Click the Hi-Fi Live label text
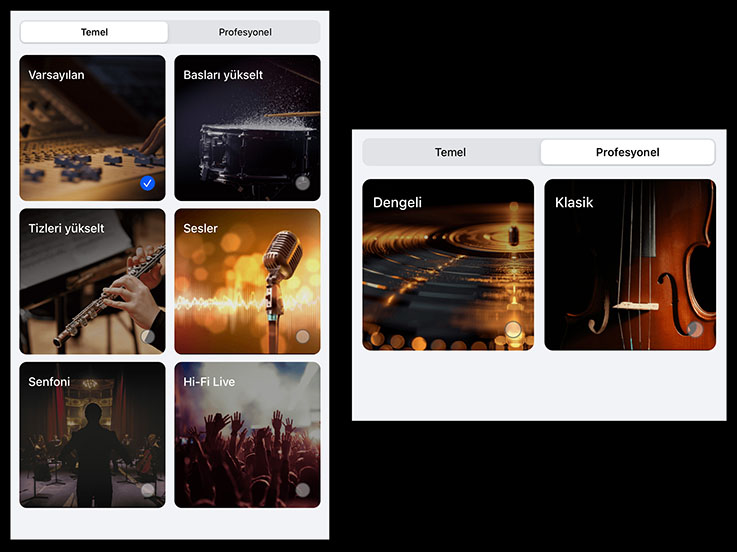 (209, 382)
